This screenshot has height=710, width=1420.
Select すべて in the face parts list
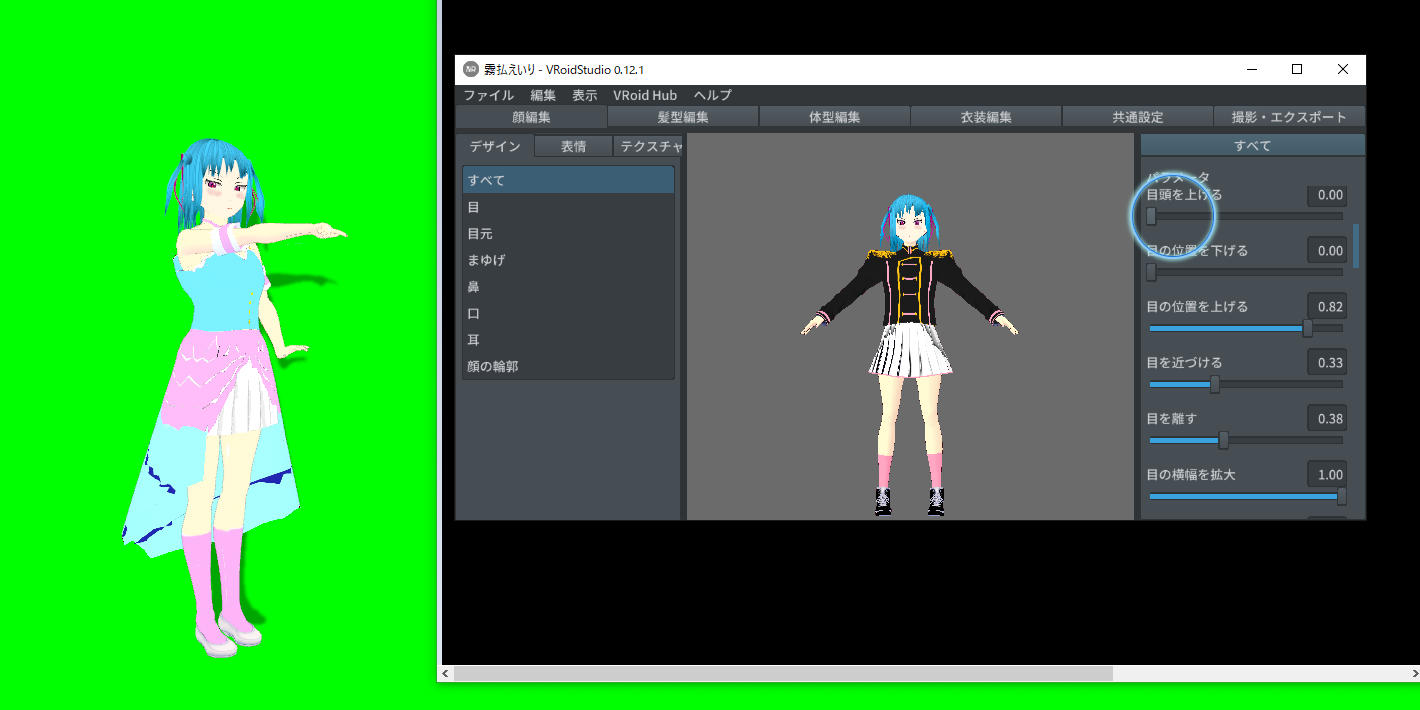pyautogui.click(x=568, y=180)
